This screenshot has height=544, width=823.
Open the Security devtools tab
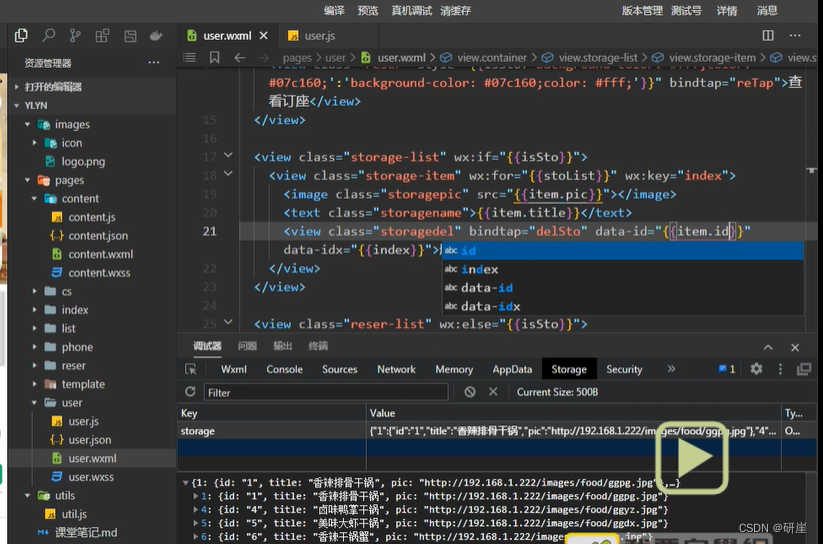[x=624, y=369]
